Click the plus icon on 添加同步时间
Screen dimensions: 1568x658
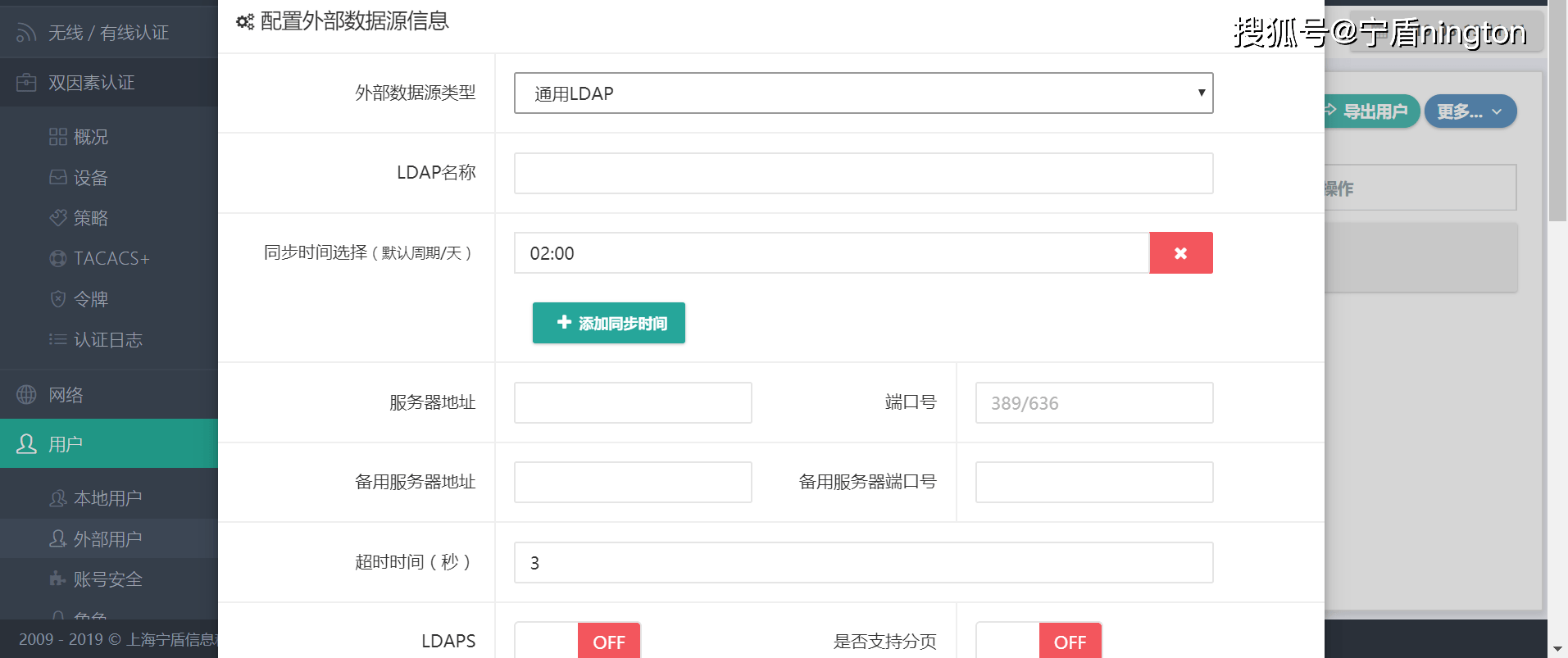[x=564, y=322]
